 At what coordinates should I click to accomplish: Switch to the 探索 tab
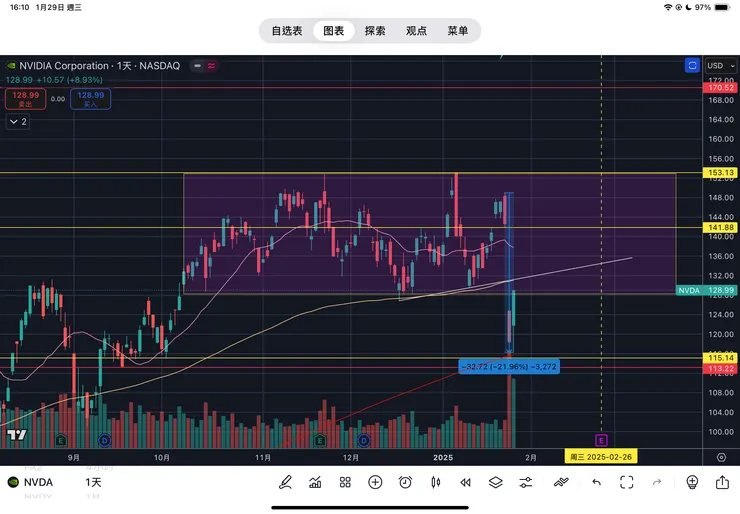(x=375, y=31)
